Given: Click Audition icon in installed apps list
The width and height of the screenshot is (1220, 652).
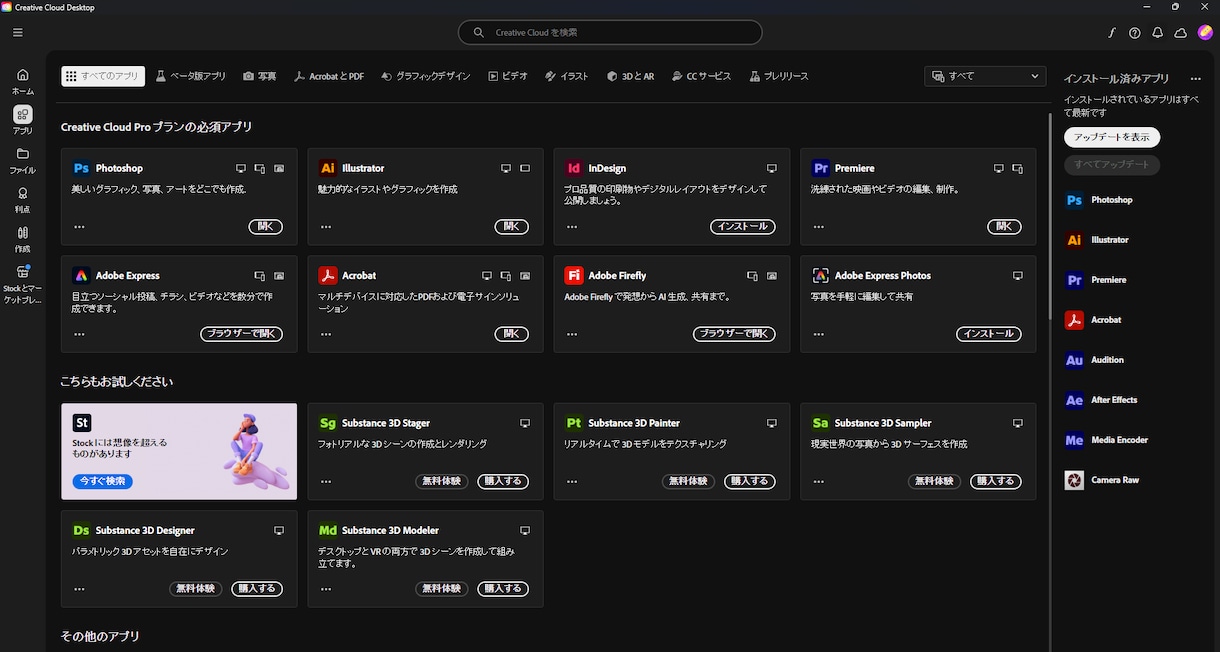Looking at the screenshot, I should [1074, 360].
